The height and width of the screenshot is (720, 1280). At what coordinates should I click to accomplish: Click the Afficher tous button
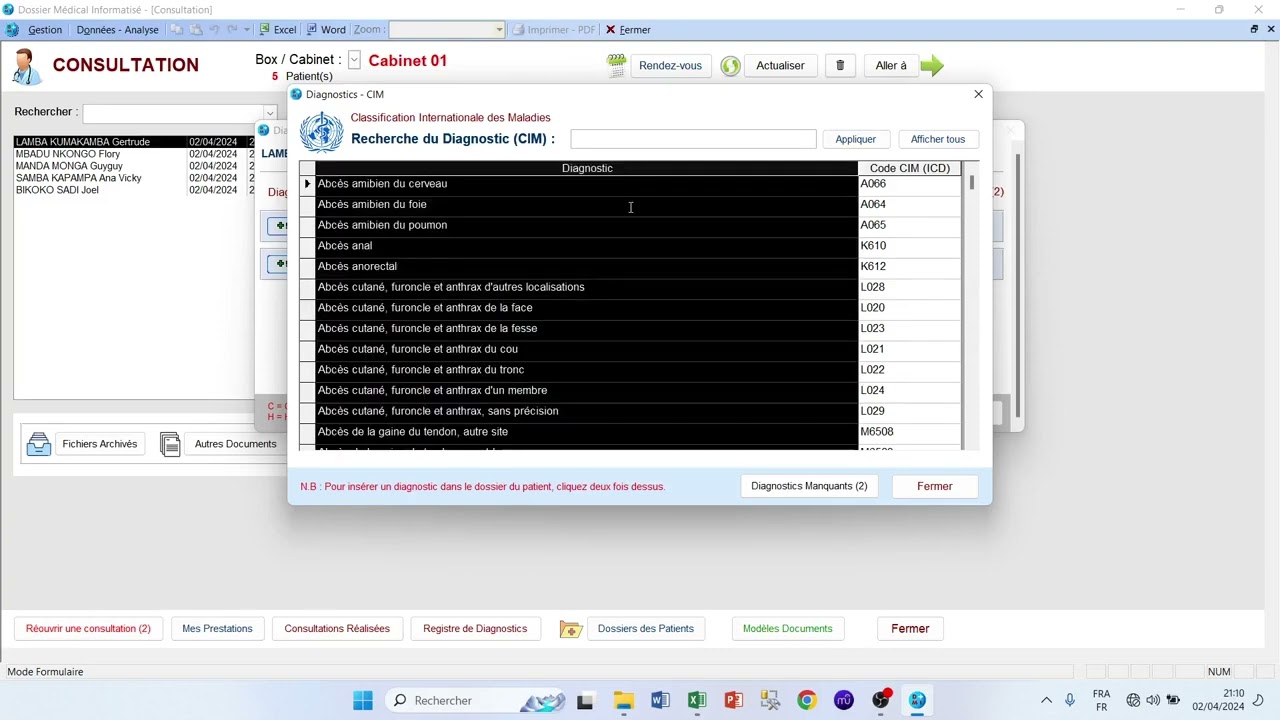point(938,139)
